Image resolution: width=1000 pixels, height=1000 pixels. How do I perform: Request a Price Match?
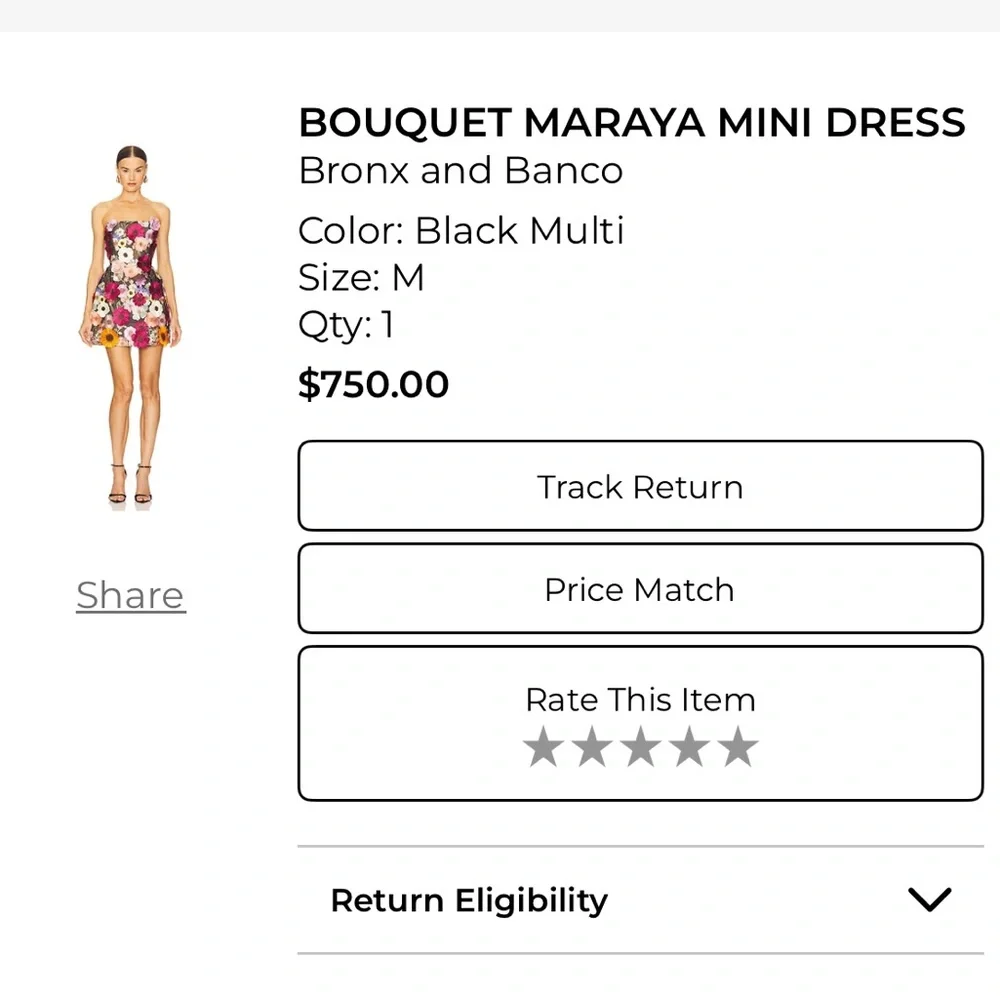pos(640,589)
